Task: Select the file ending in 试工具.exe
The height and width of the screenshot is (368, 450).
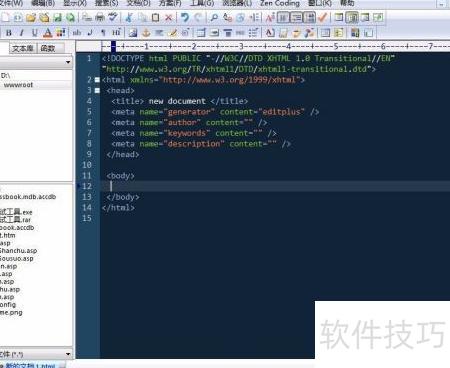Action: (16, 212)
